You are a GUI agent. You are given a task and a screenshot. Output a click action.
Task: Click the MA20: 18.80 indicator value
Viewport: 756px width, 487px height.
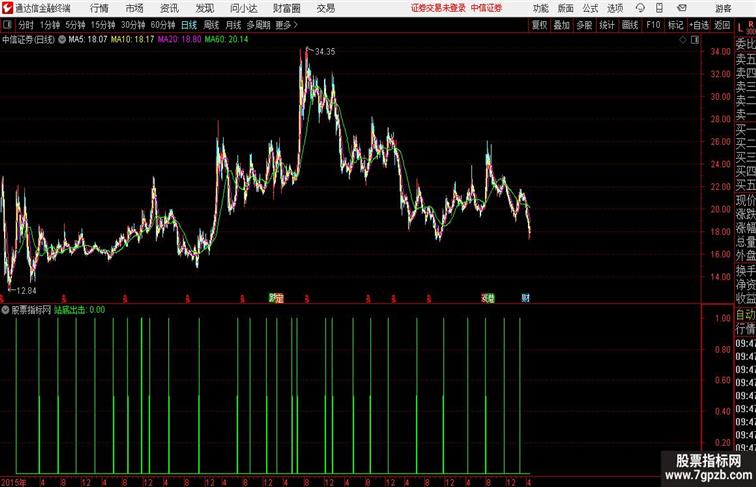click(x=179, y=40)
